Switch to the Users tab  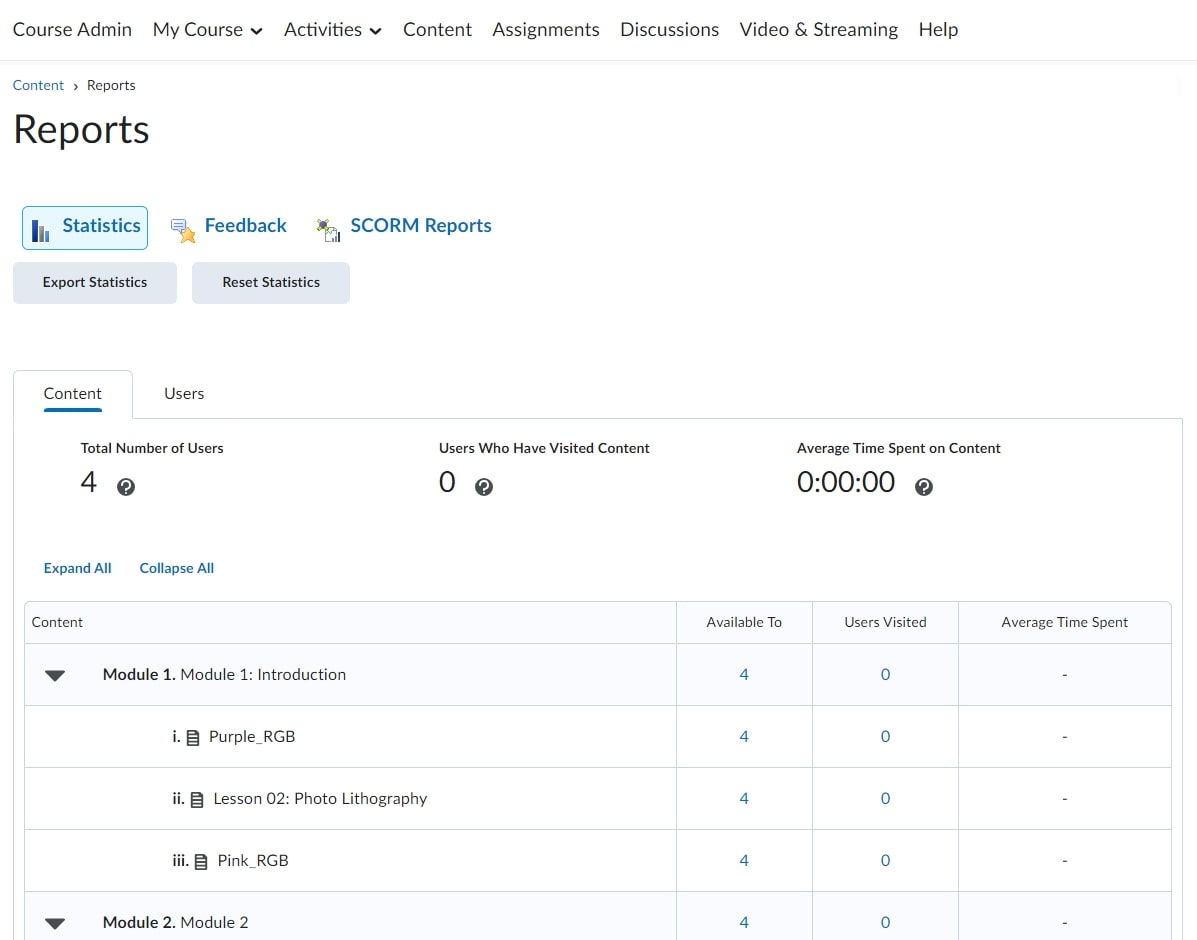coord(184,394)
